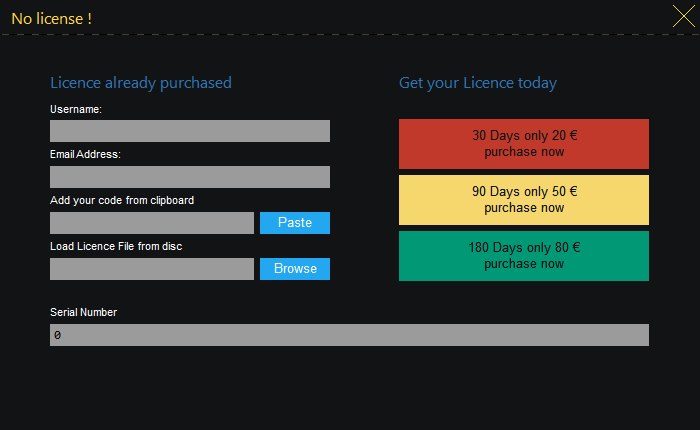Purchase the red 30 Days licence

(x=524, y=144)
